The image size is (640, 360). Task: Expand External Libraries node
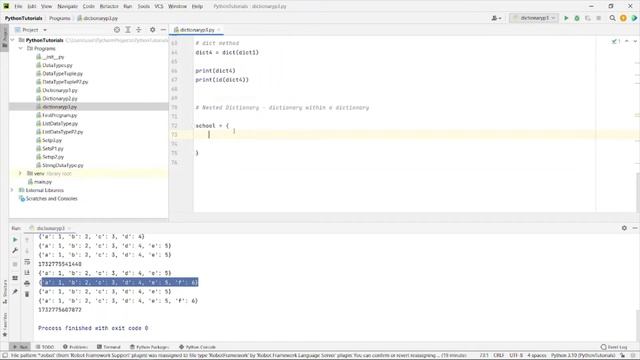coord(12,190)
